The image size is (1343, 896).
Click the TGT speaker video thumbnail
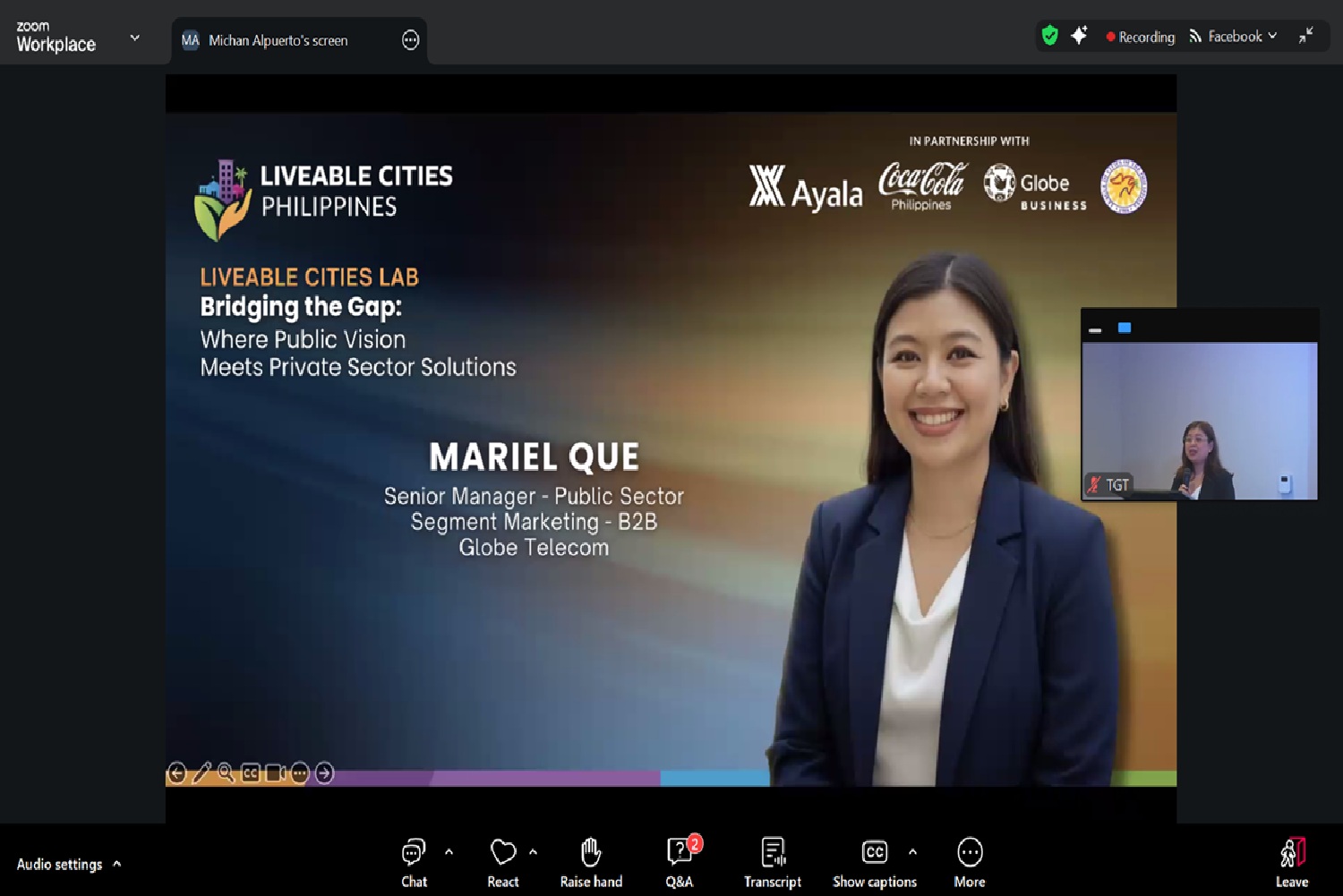click(1199, 421)
